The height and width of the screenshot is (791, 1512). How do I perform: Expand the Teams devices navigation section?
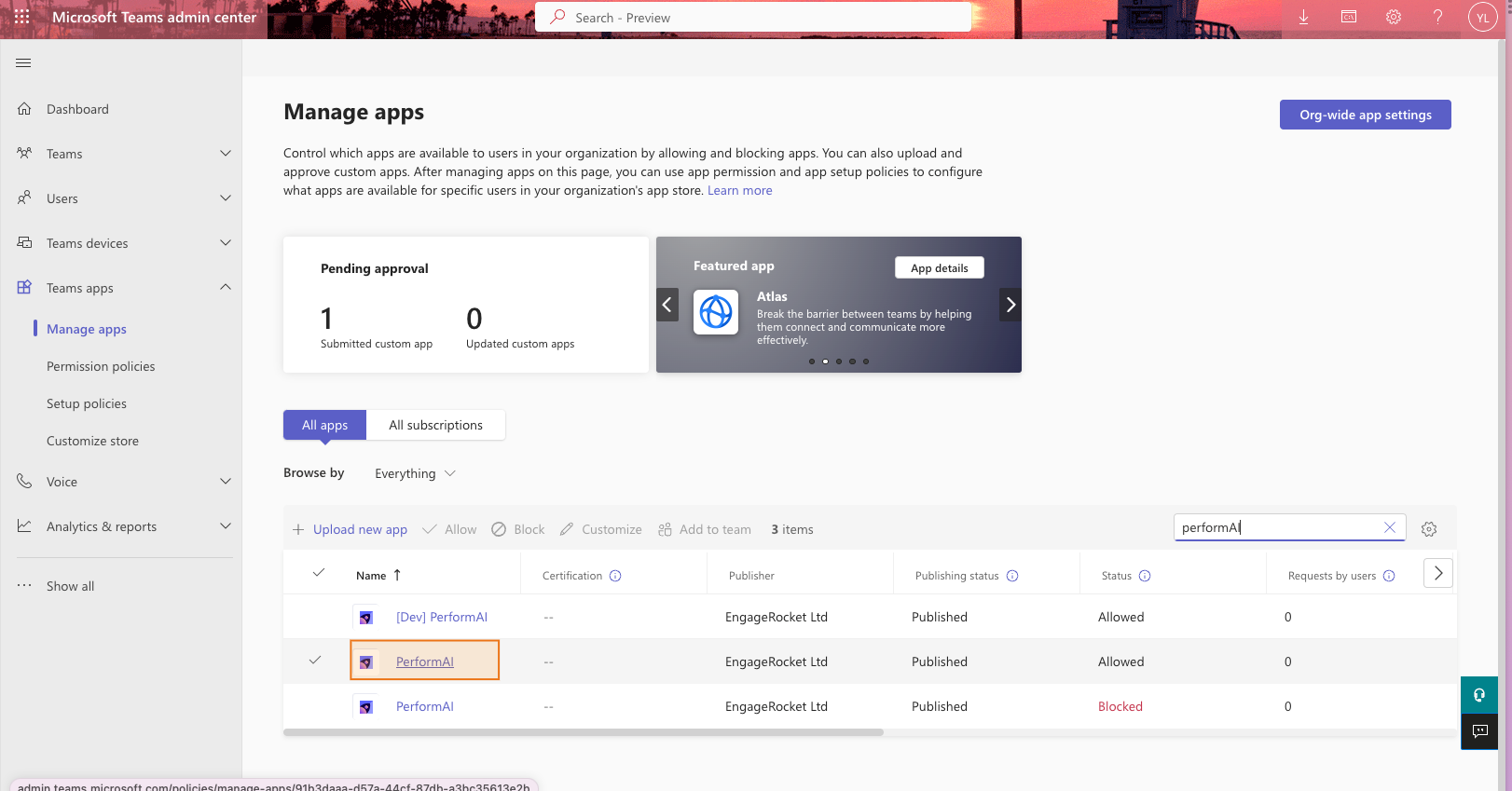coord(225,243)
